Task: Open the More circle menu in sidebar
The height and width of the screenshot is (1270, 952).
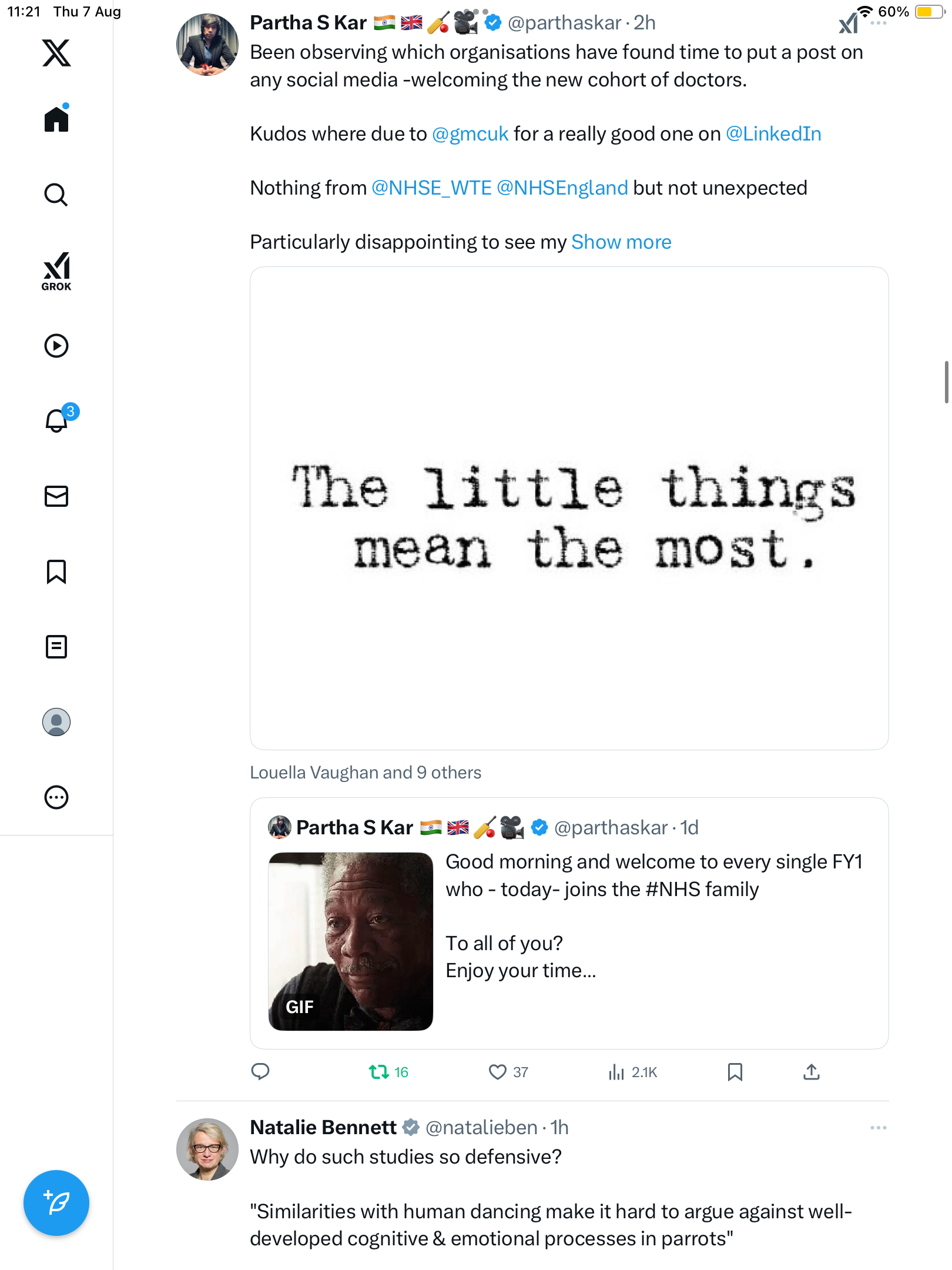Action: [56, 797]
